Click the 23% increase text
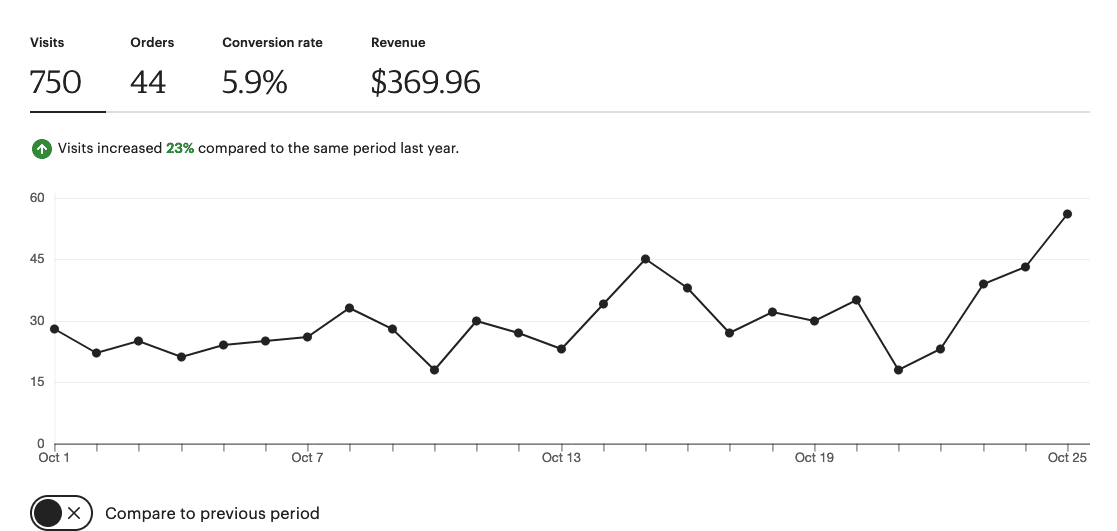Viewport: 1117px width, 531px height. (180, 148)
